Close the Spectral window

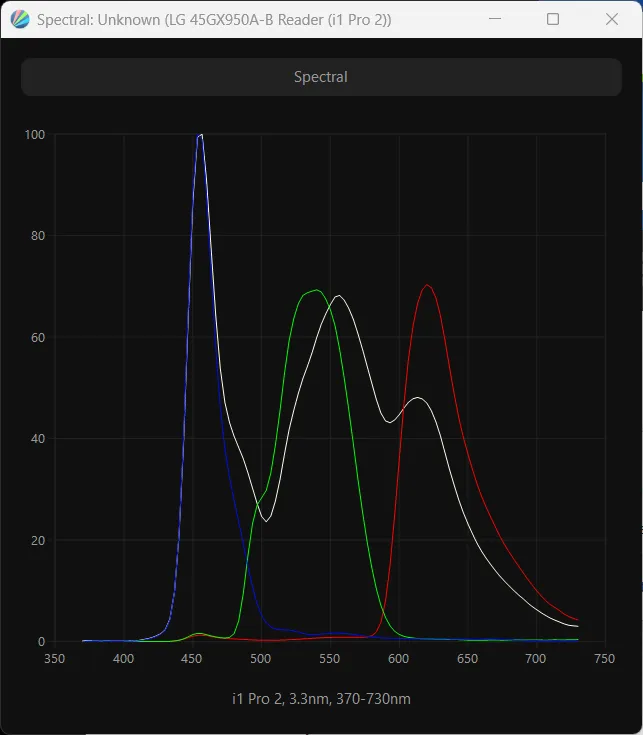coord(612,19)
